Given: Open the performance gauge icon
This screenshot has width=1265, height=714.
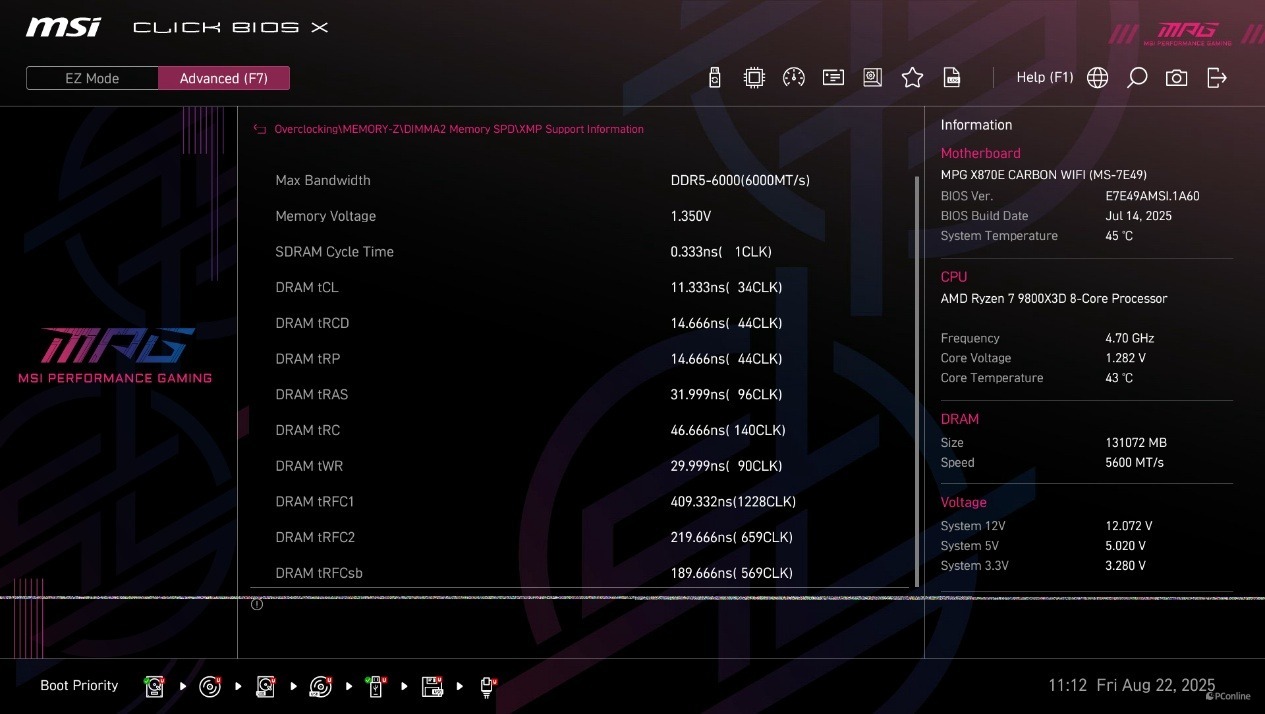Looking at the screenshot, I should (794, 78).
